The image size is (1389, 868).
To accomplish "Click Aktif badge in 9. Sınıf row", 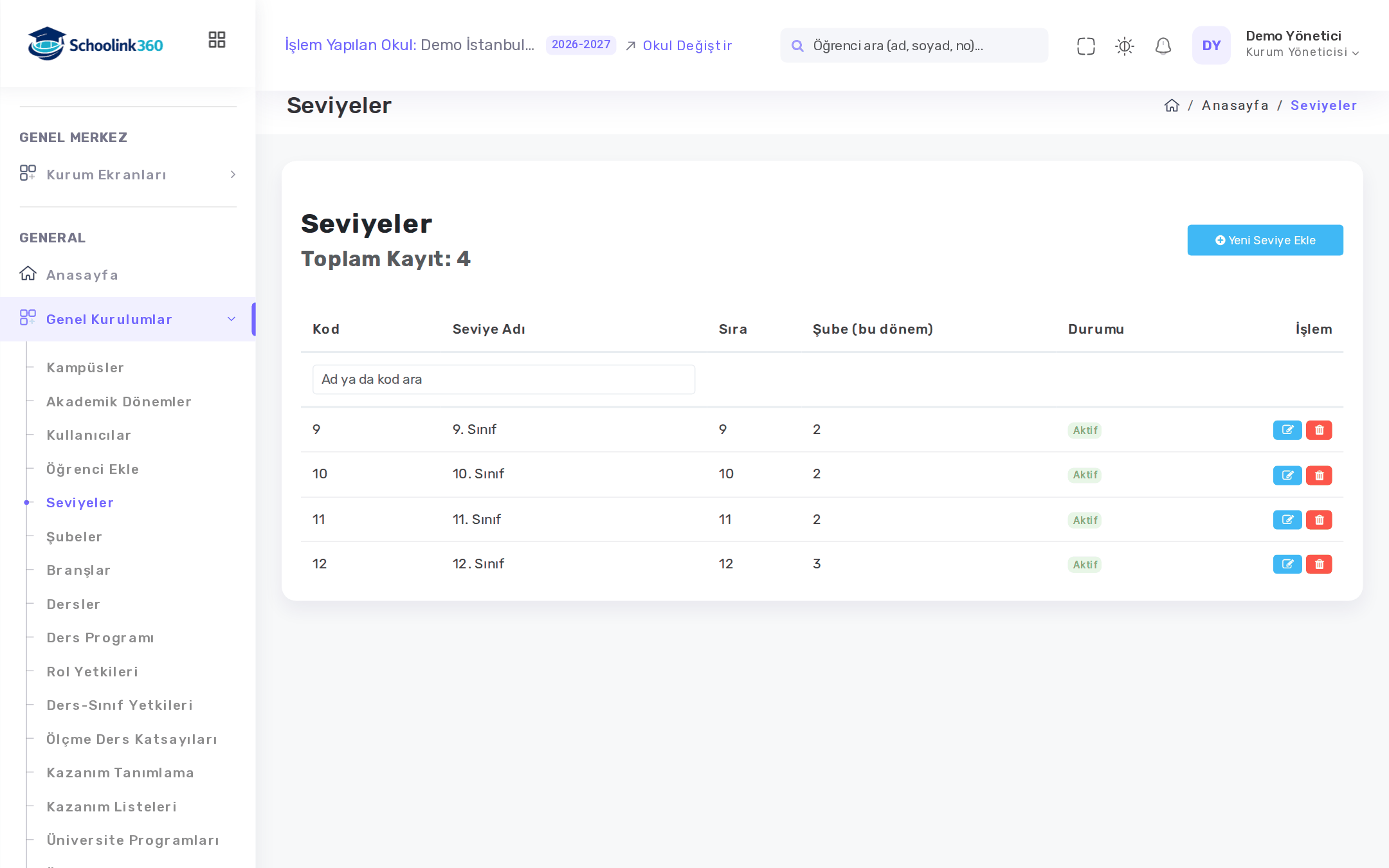I will click(1085, 430).
